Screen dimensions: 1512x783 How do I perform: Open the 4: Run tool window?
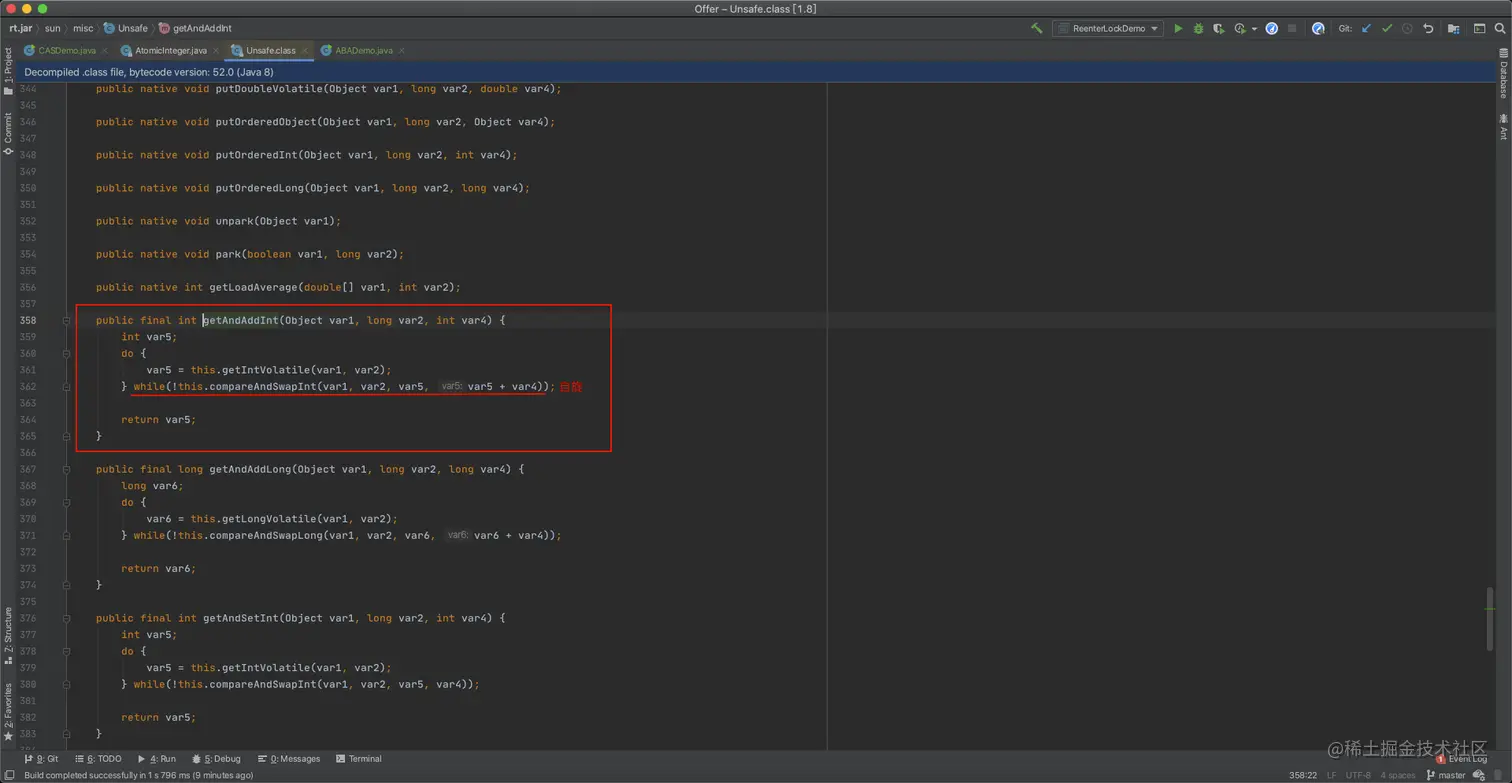(x=157, y=759)
